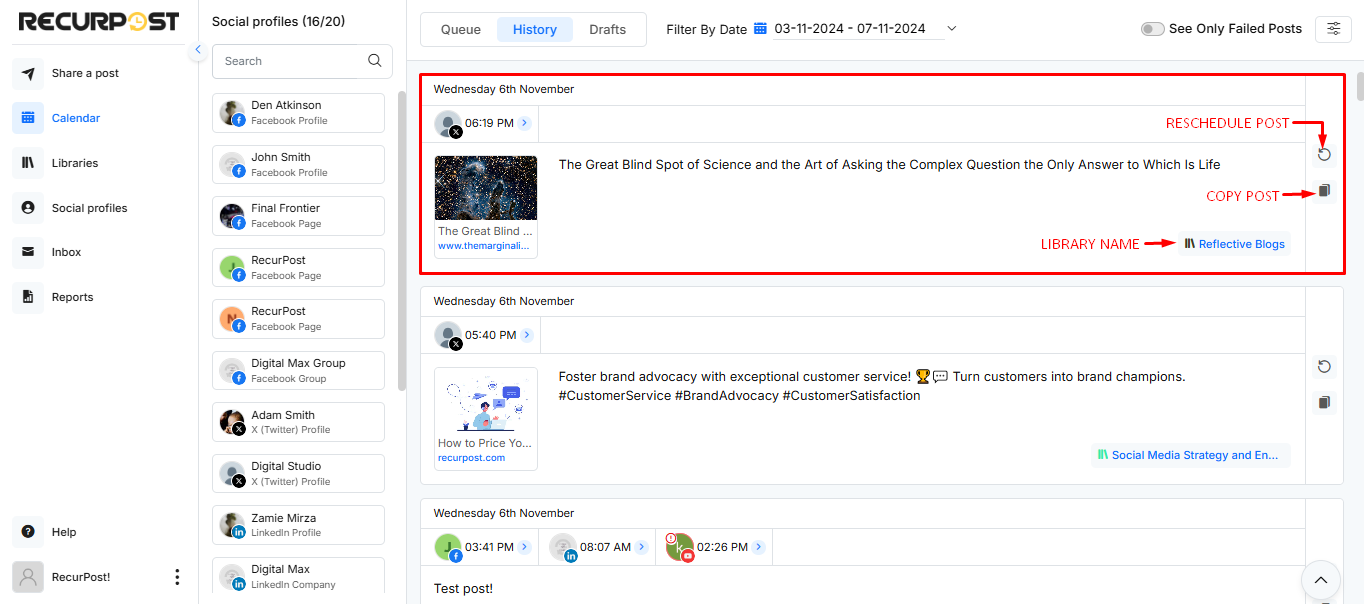Open the filter settings sliders icon
Image resolution: width=1364 pixels, height=604 pixels.
point(1333,29)
